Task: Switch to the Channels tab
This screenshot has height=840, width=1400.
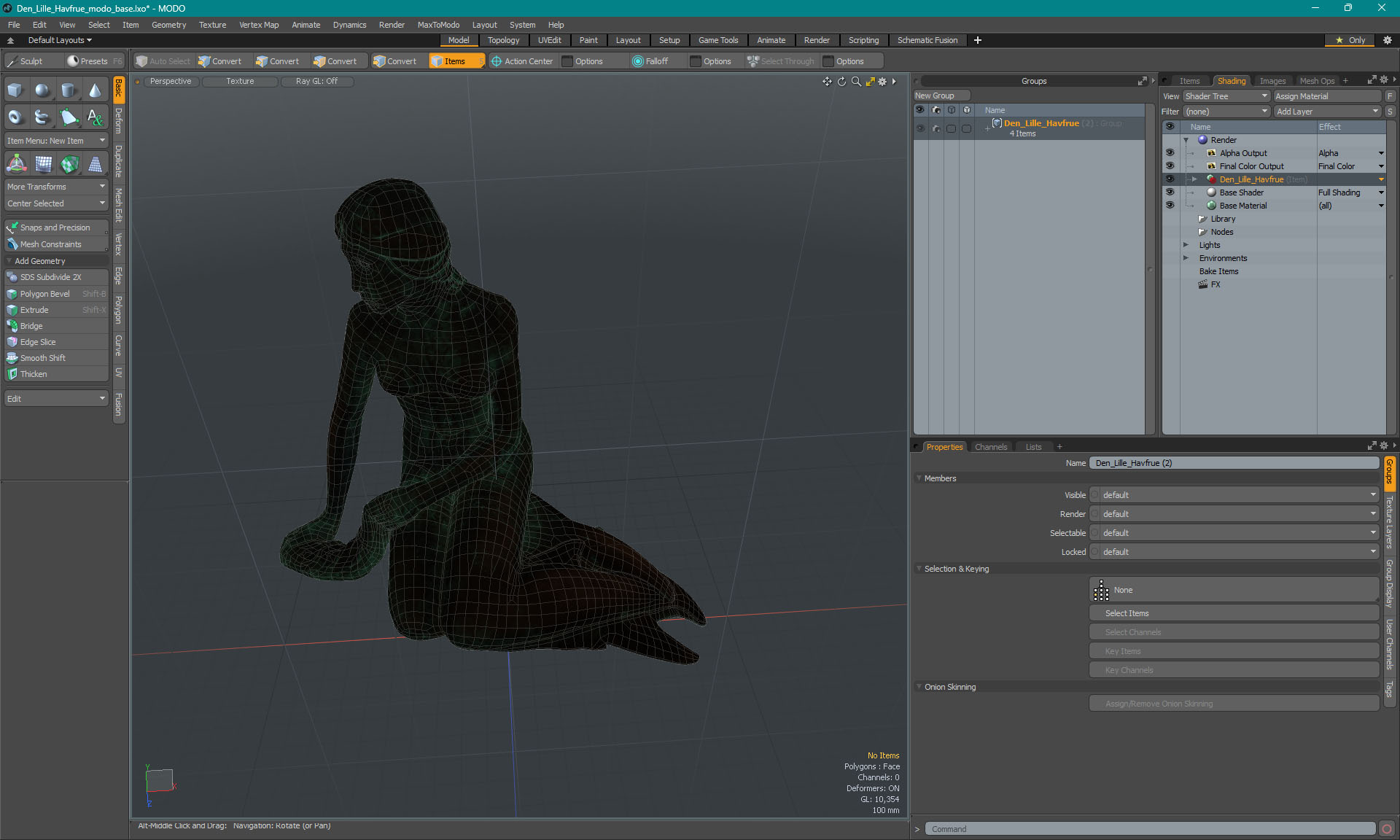Action: click(991, 447)
